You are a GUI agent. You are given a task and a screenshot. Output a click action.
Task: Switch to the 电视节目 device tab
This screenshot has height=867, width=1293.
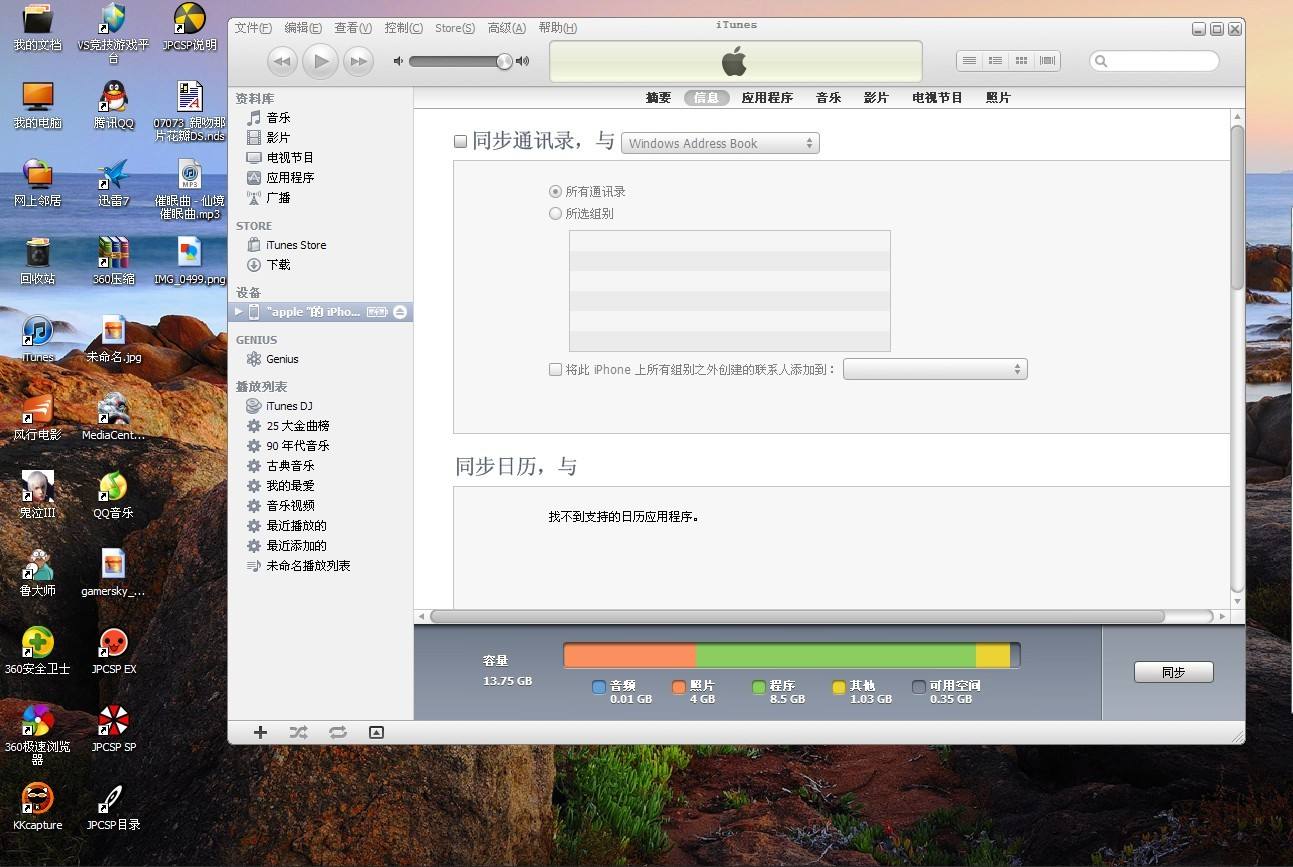(937, 98)
